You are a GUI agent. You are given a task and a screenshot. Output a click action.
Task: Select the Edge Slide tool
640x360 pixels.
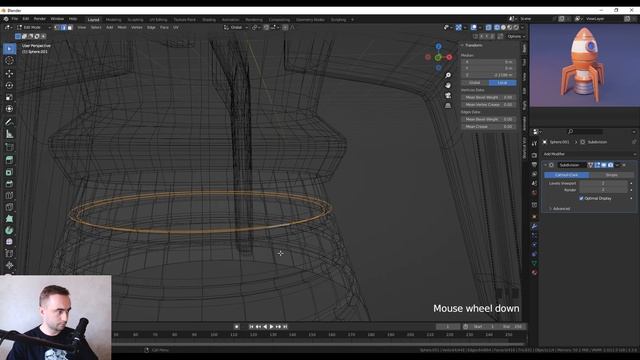[x=9, y=254]
